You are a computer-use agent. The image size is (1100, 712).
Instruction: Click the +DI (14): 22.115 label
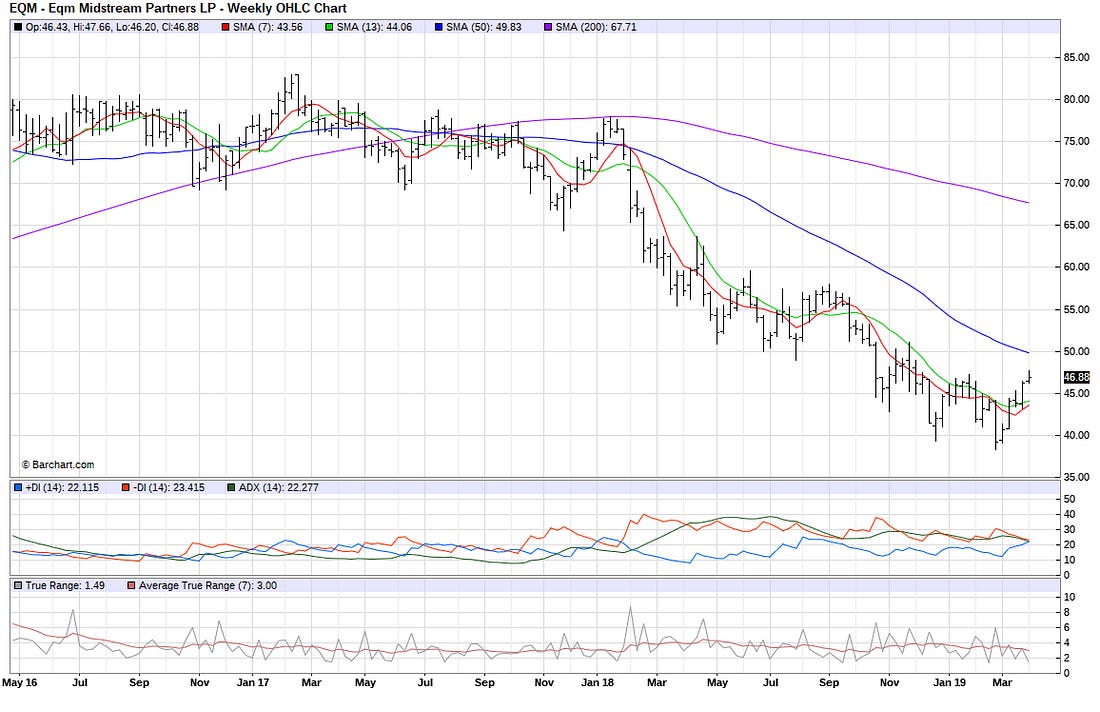pos(62,488)
